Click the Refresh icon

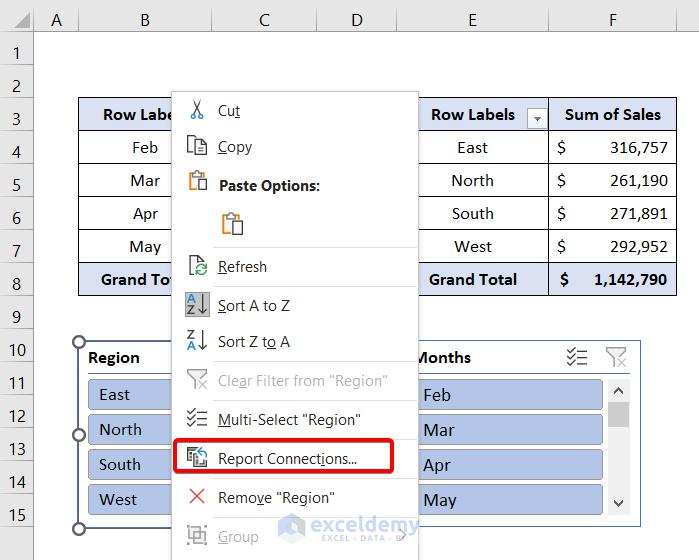[198, 267]
